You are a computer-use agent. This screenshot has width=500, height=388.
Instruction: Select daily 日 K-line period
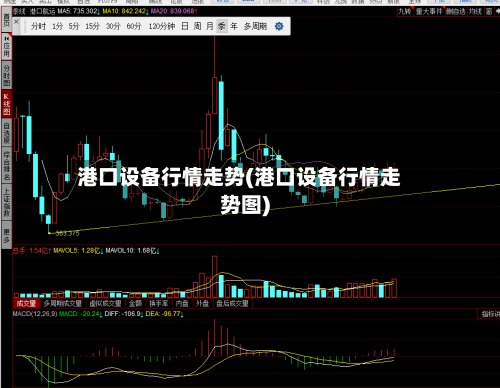(x=185, y=26)
